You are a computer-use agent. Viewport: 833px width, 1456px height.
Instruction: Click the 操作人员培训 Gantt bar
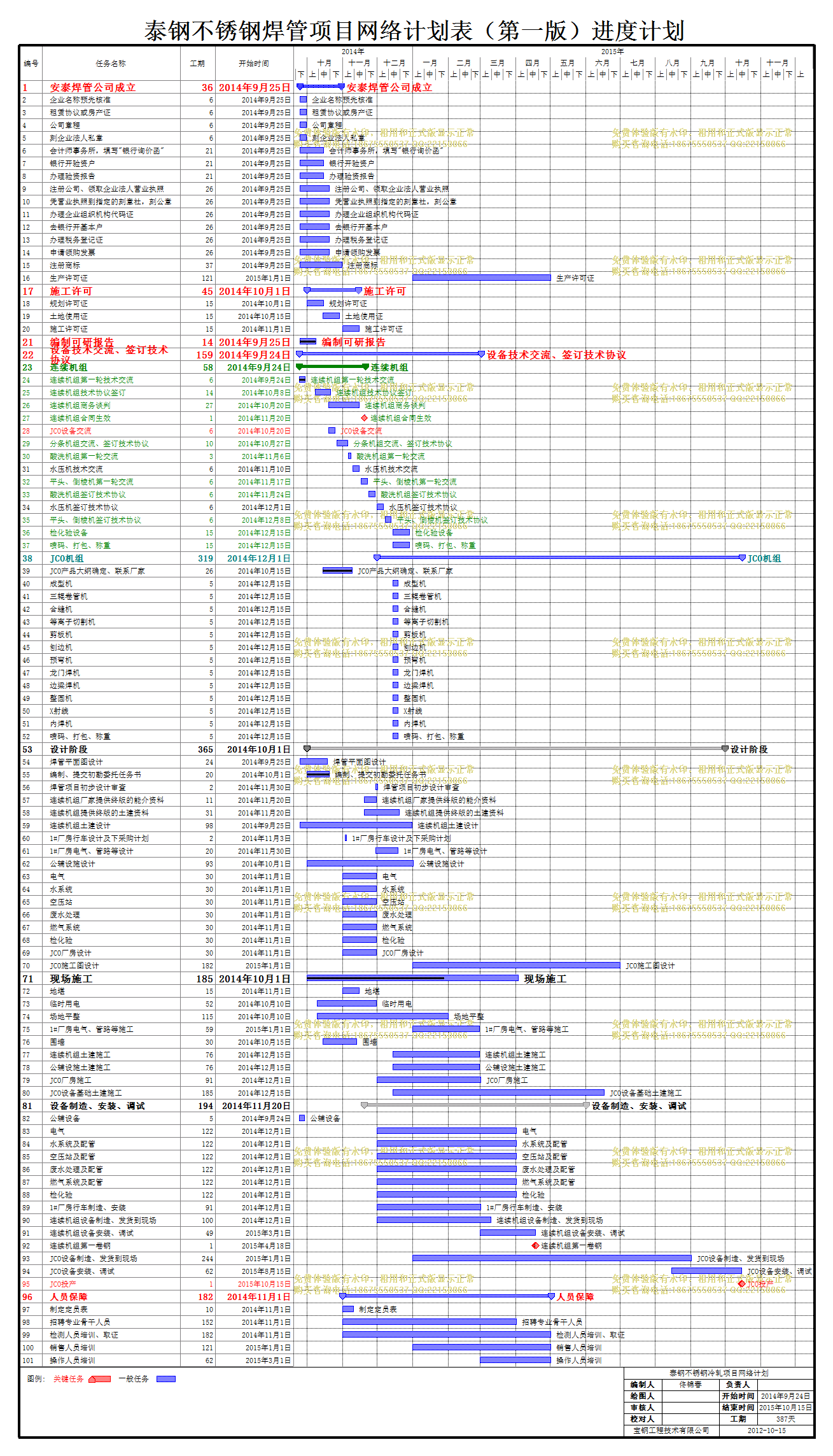tap(515, 1360)
